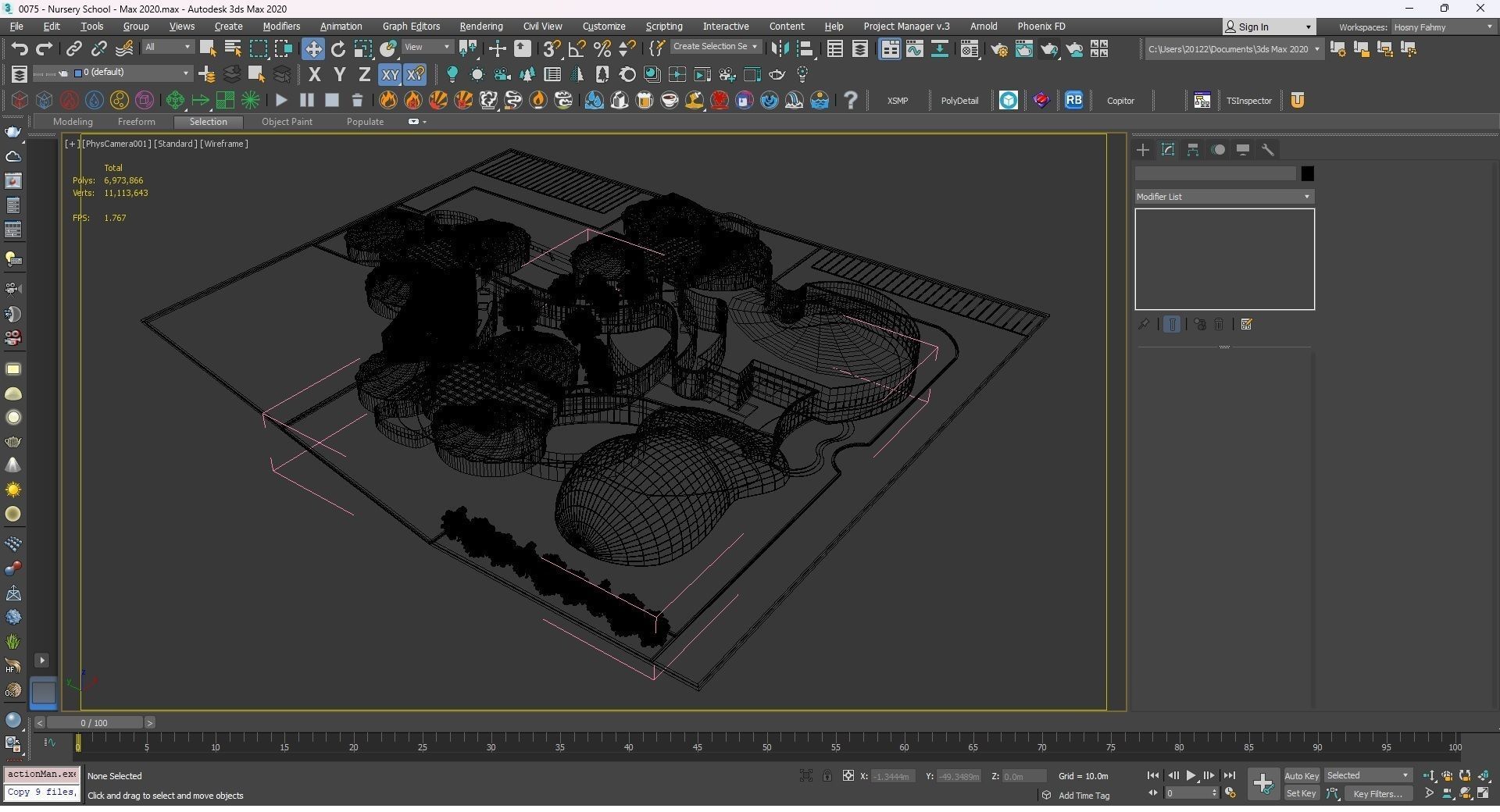Open the Modify command panel tab
The image size is (1500, 812).
click(x=1168, y=150)
